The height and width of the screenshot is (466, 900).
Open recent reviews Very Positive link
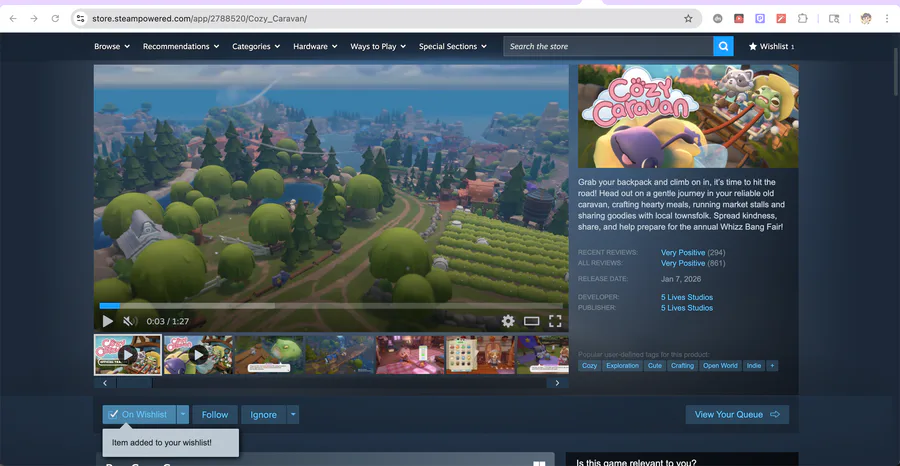[682, 253]
